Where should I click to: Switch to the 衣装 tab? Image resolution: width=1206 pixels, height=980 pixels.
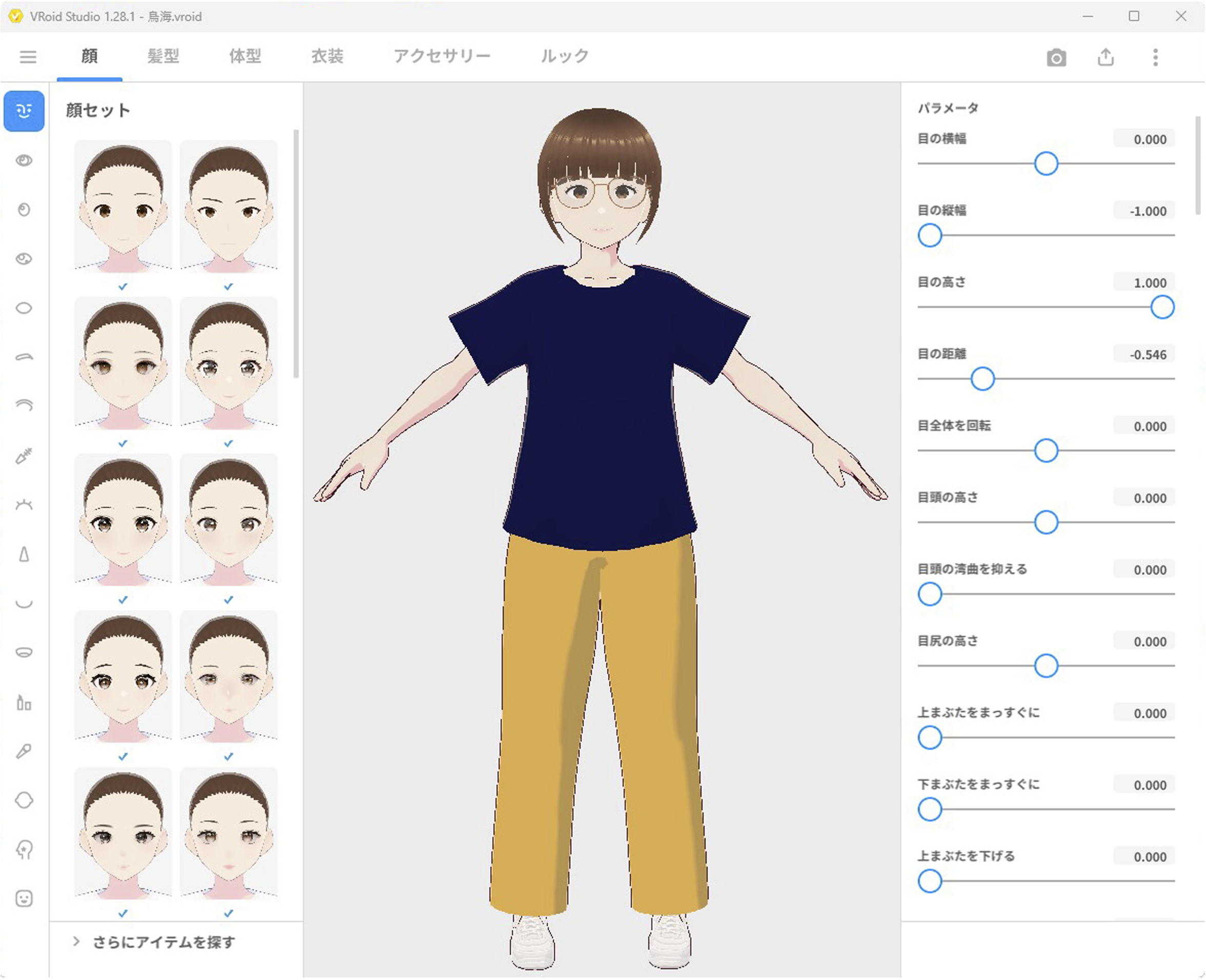(x=327, y=56)
